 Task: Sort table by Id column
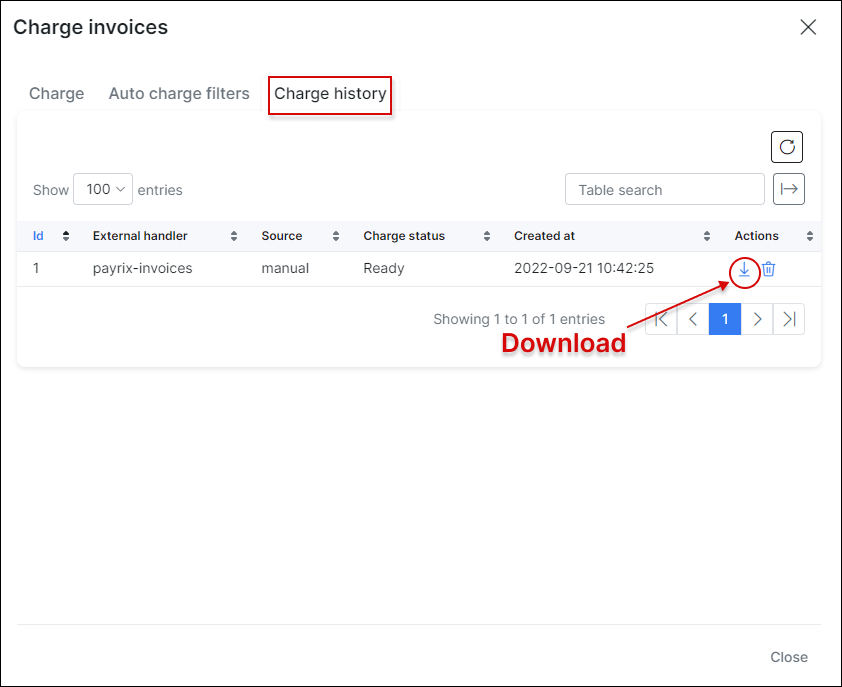(x=50, y=236)
